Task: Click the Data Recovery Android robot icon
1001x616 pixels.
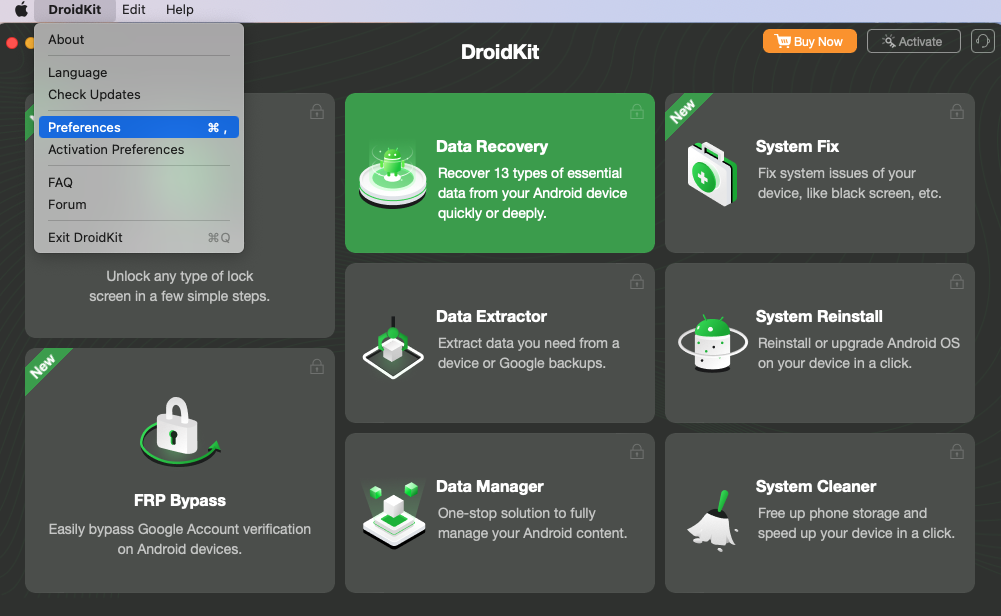Action: (392, 176)
